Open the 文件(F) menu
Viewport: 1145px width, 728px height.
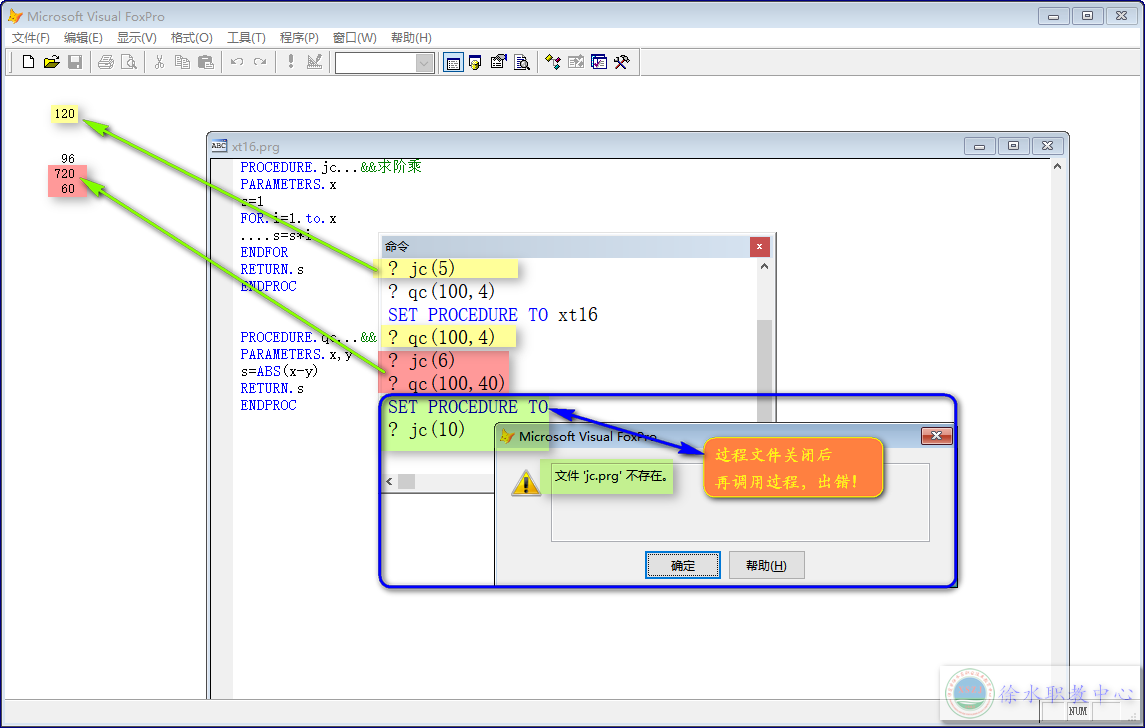point(31,37)
